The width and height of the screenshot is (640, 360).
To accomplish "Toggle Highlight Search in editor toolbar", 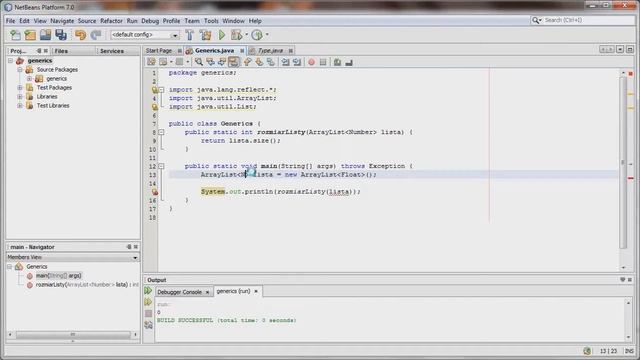I will 233,62.
